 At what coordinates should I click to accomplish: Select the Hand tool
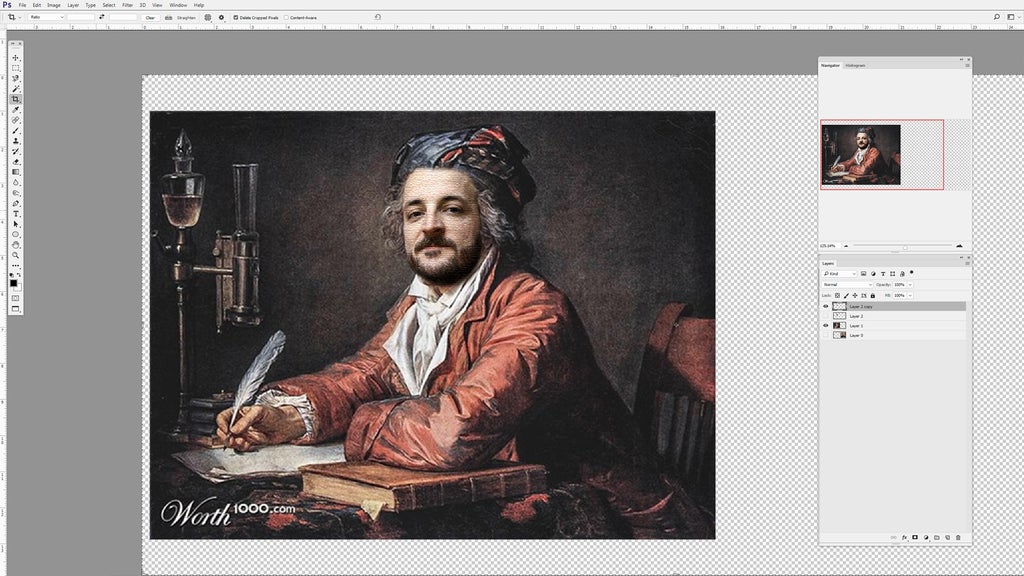[16, 245]
